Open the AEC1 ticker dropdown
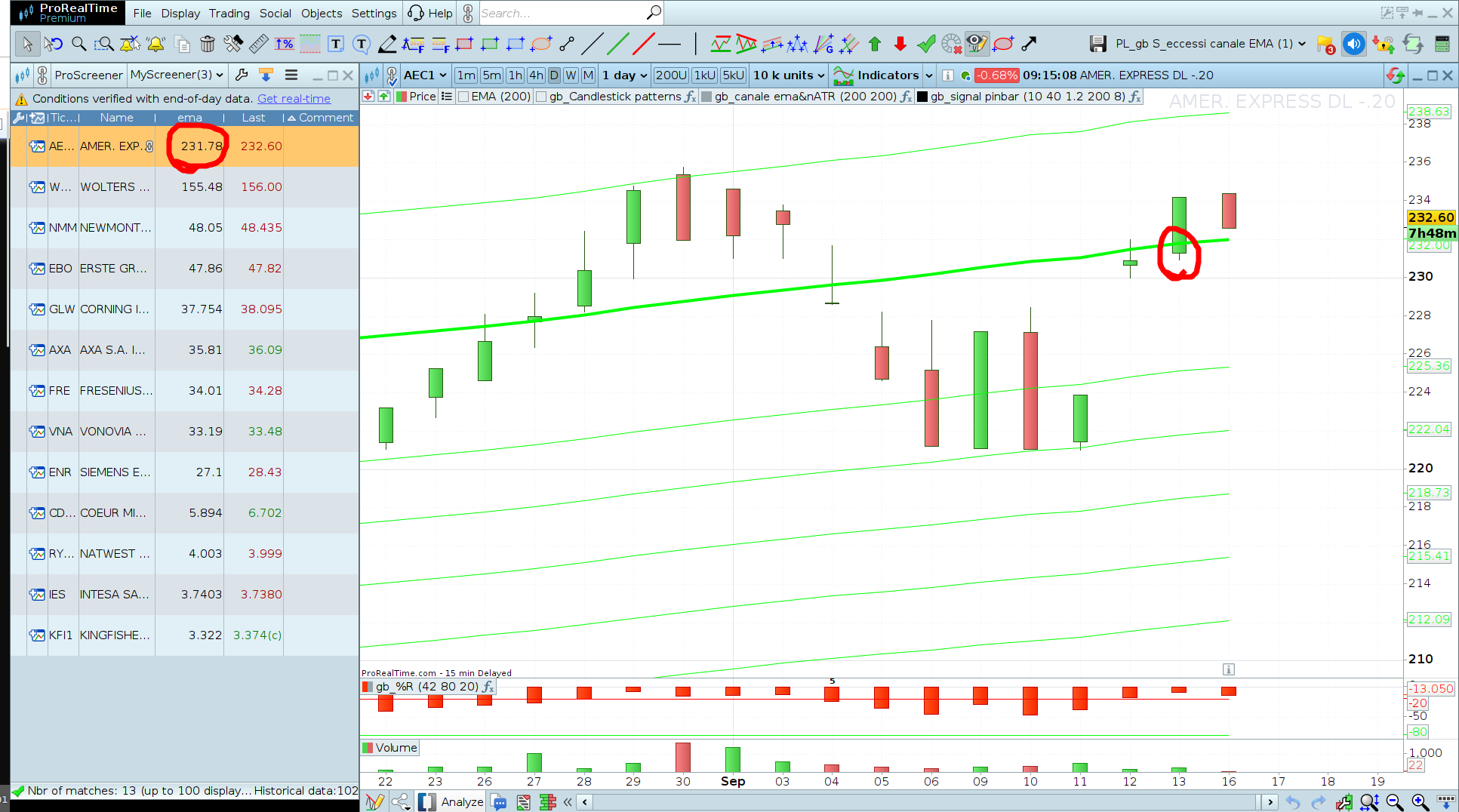1459x812 pixels. (425, 75)
